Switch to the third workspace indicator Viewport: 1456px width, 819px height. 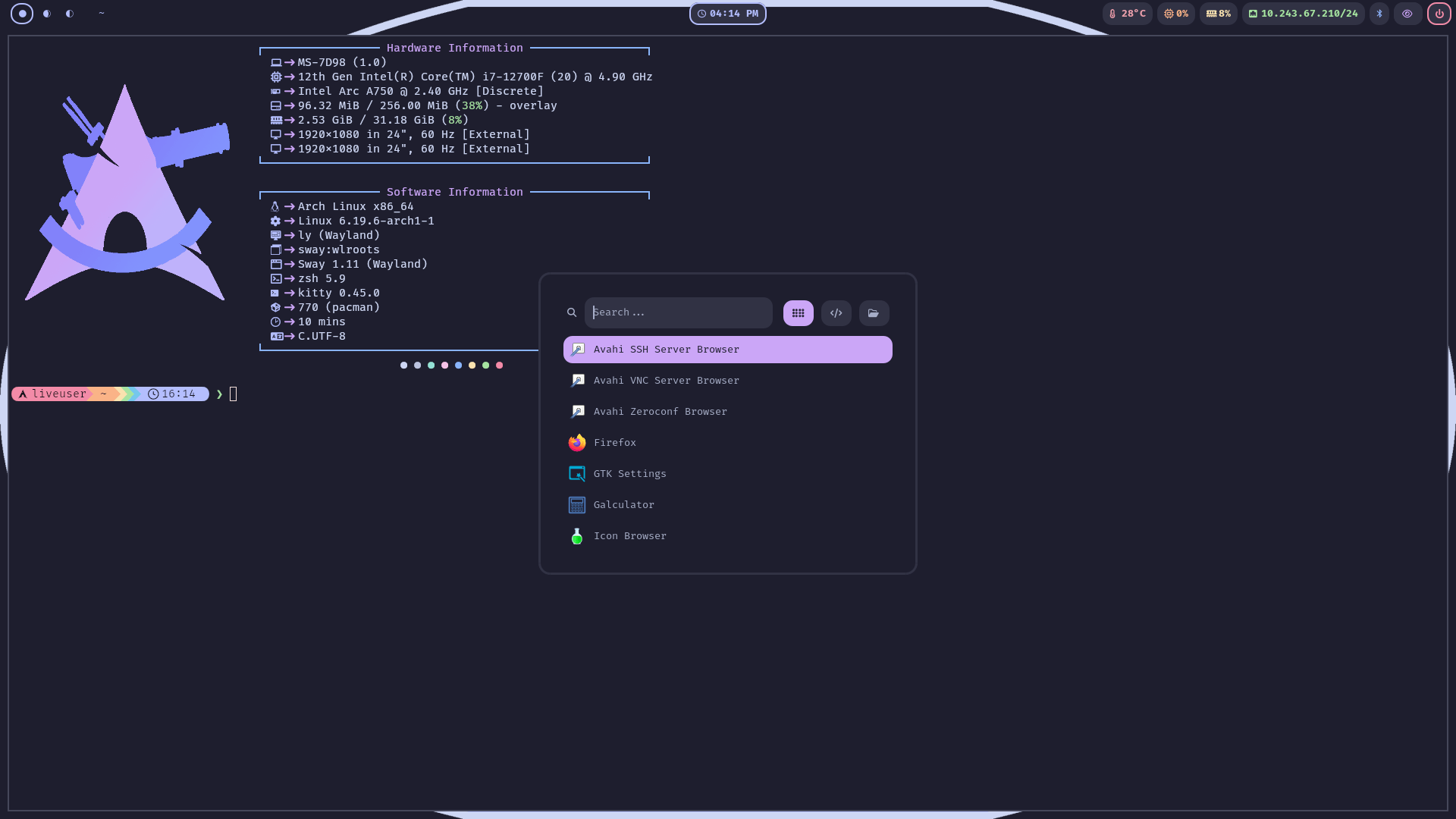tap(70, 14)
